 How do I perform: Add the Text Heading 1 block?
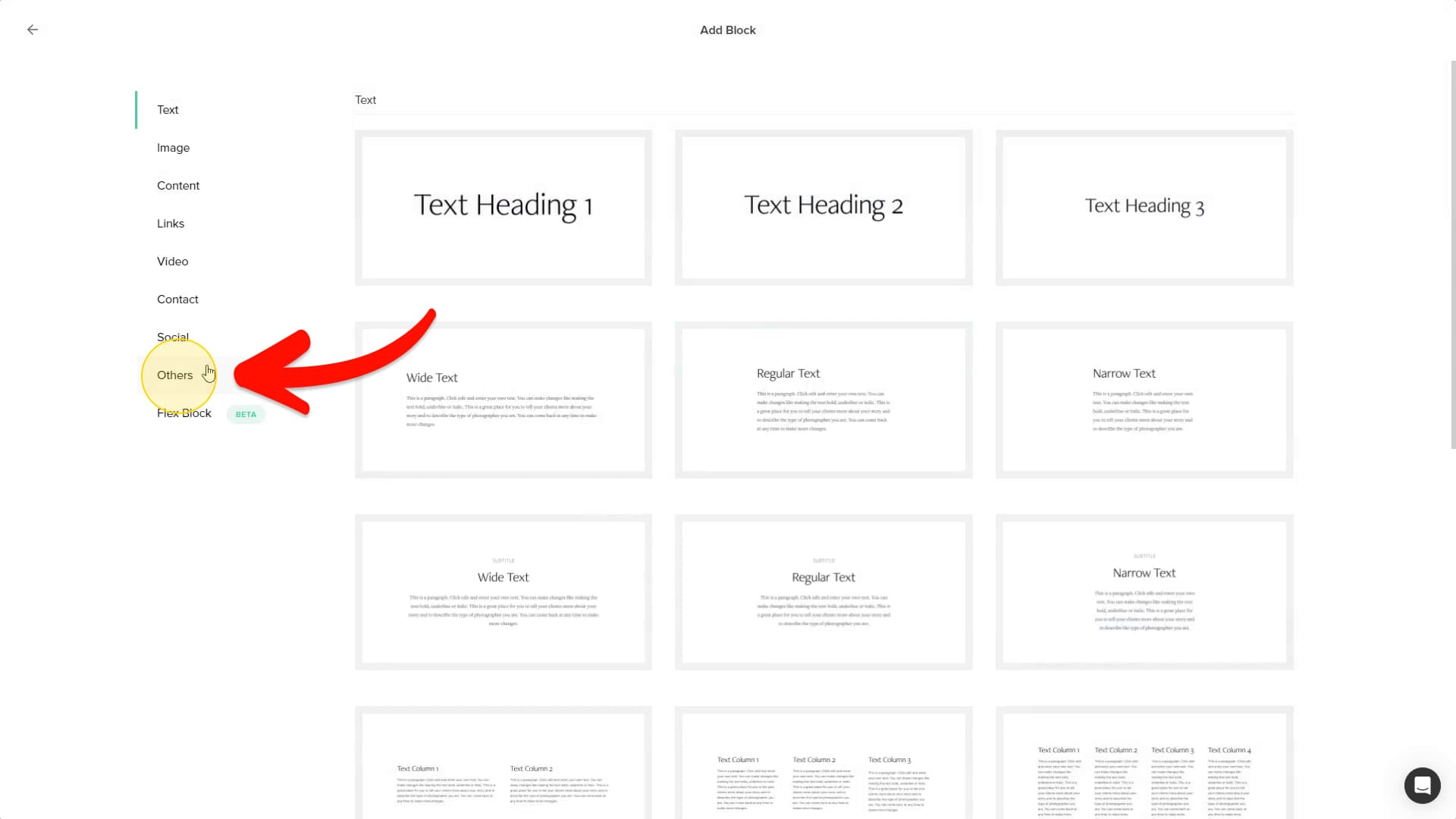[x=504, y=208]
